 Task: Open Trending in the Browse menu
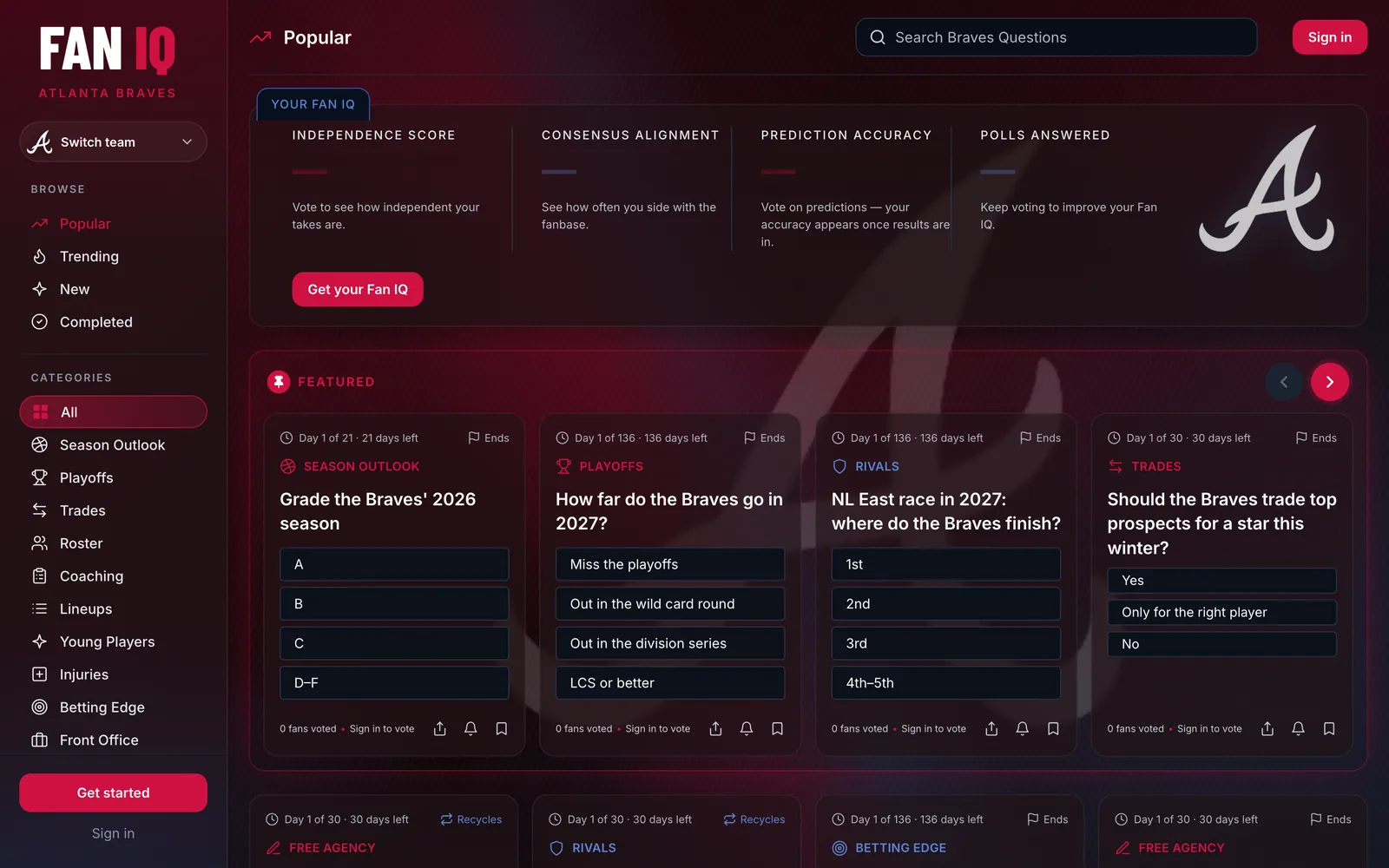pyautogui.click(x=113, y=257)
